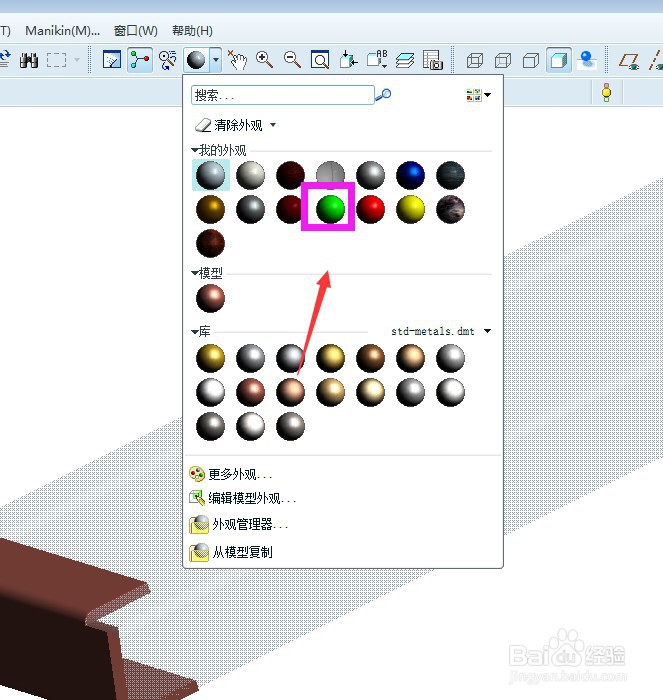Click the binoculars find tool

(x=29, y=60)
